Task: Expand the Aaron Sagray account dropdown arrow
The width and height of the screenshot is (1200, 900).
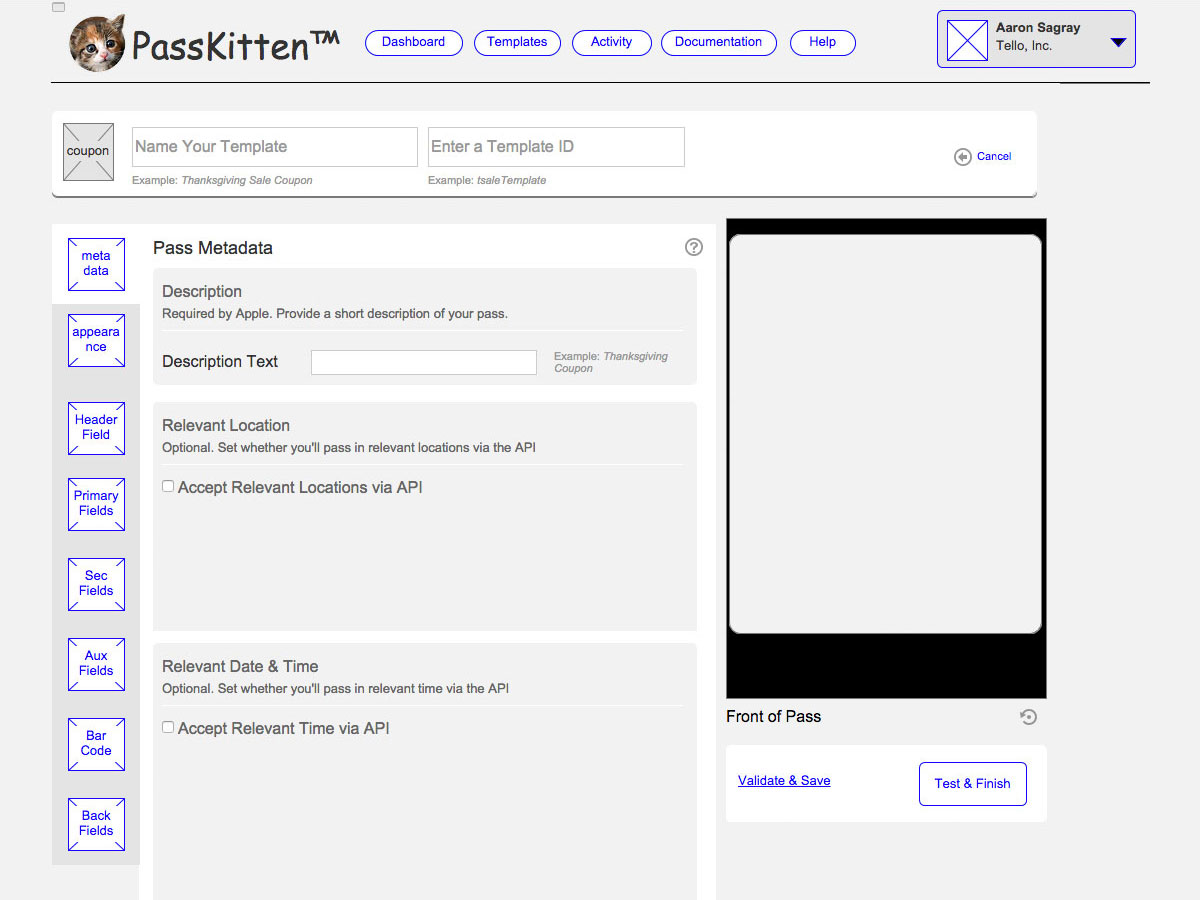Action: coord(1118,42)
